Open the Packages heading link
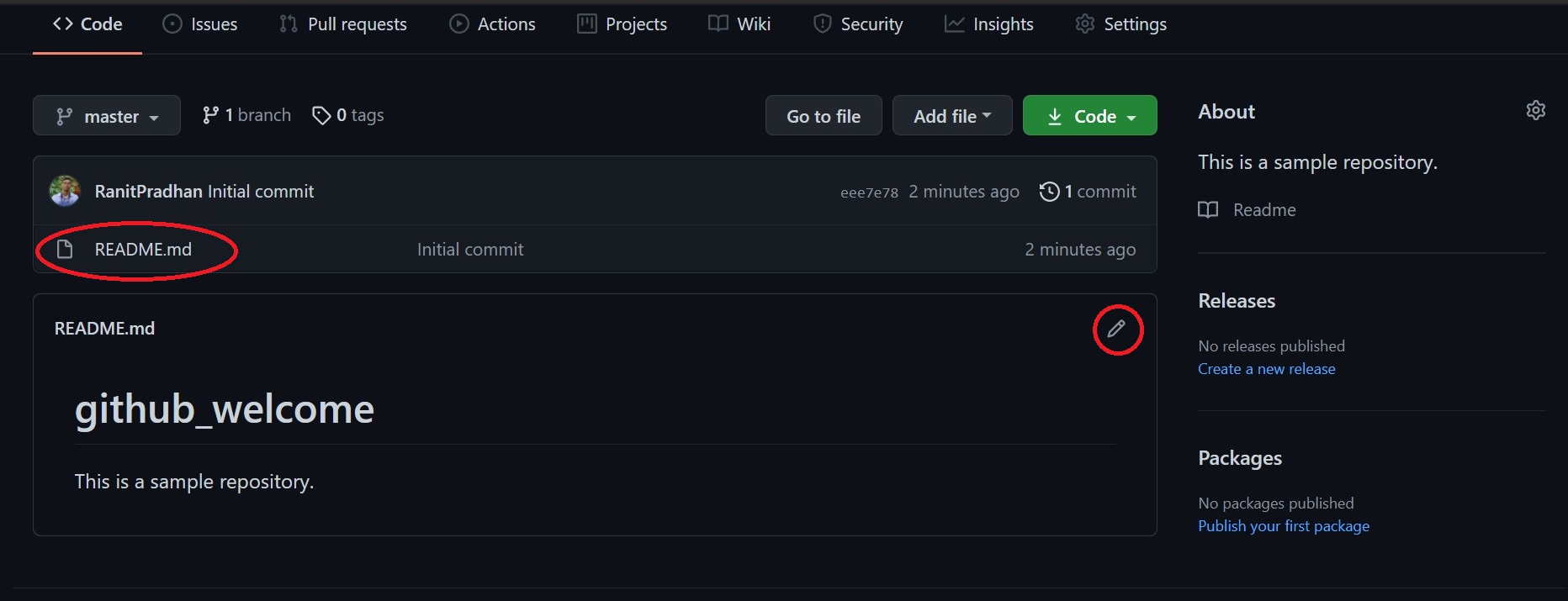Screen dimensions: 1568x601 tap(1240, 458)
